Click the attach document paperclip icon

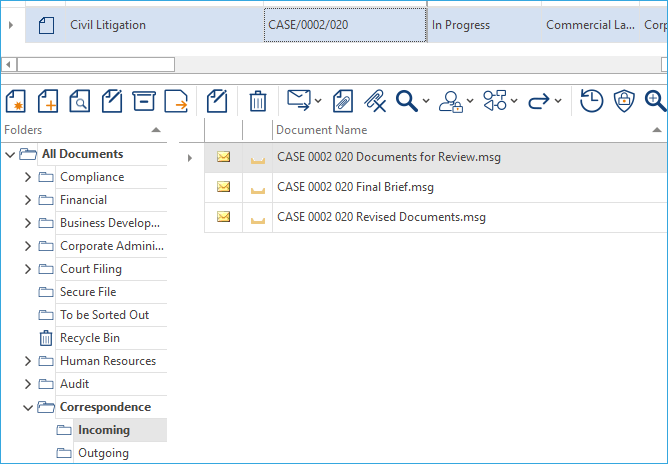click(343, 101)
